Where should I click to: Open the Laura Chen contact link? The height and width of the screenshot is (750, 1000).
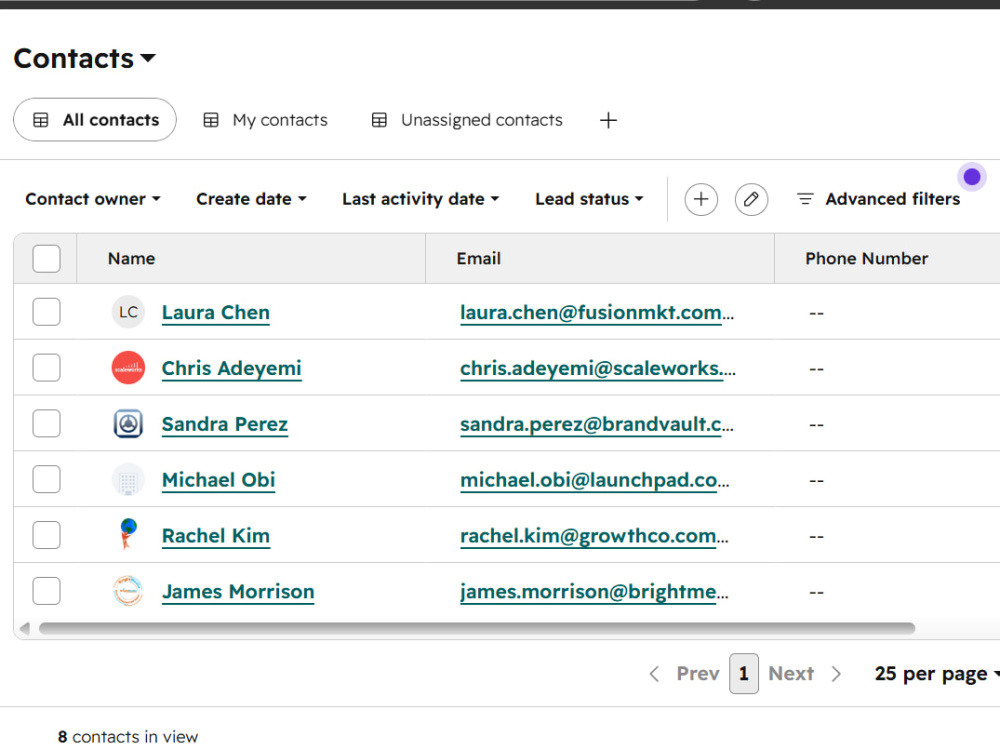[x=216, y=312]
